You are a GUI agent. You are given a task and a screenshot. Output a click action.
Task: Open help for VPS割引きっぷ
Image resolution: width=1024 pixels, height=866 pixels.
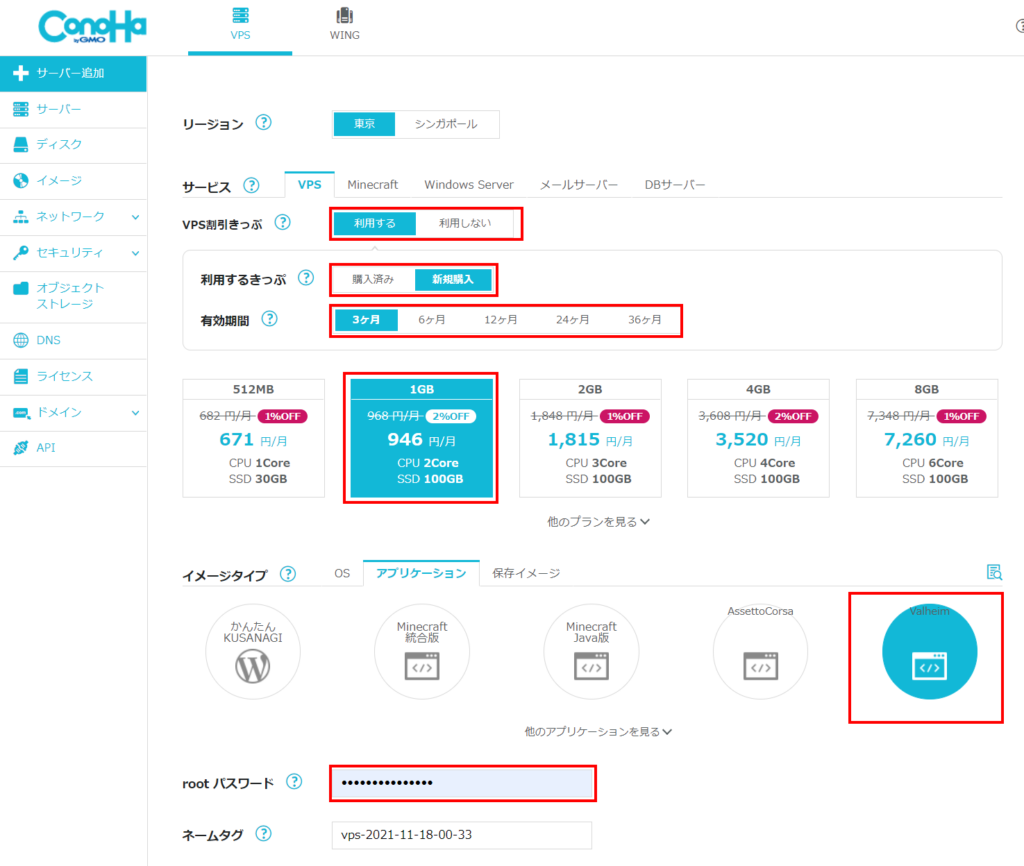click(282, 223)
